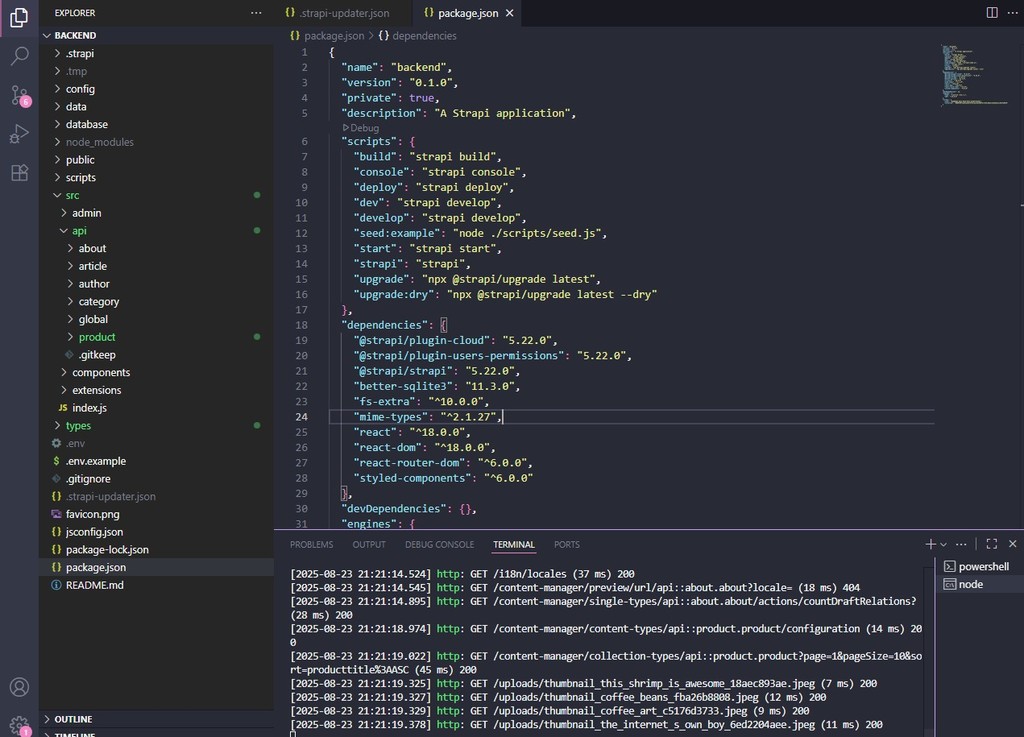Open the Search view icon
This screenshot has width=1024, height=737.
click(19, 56)
